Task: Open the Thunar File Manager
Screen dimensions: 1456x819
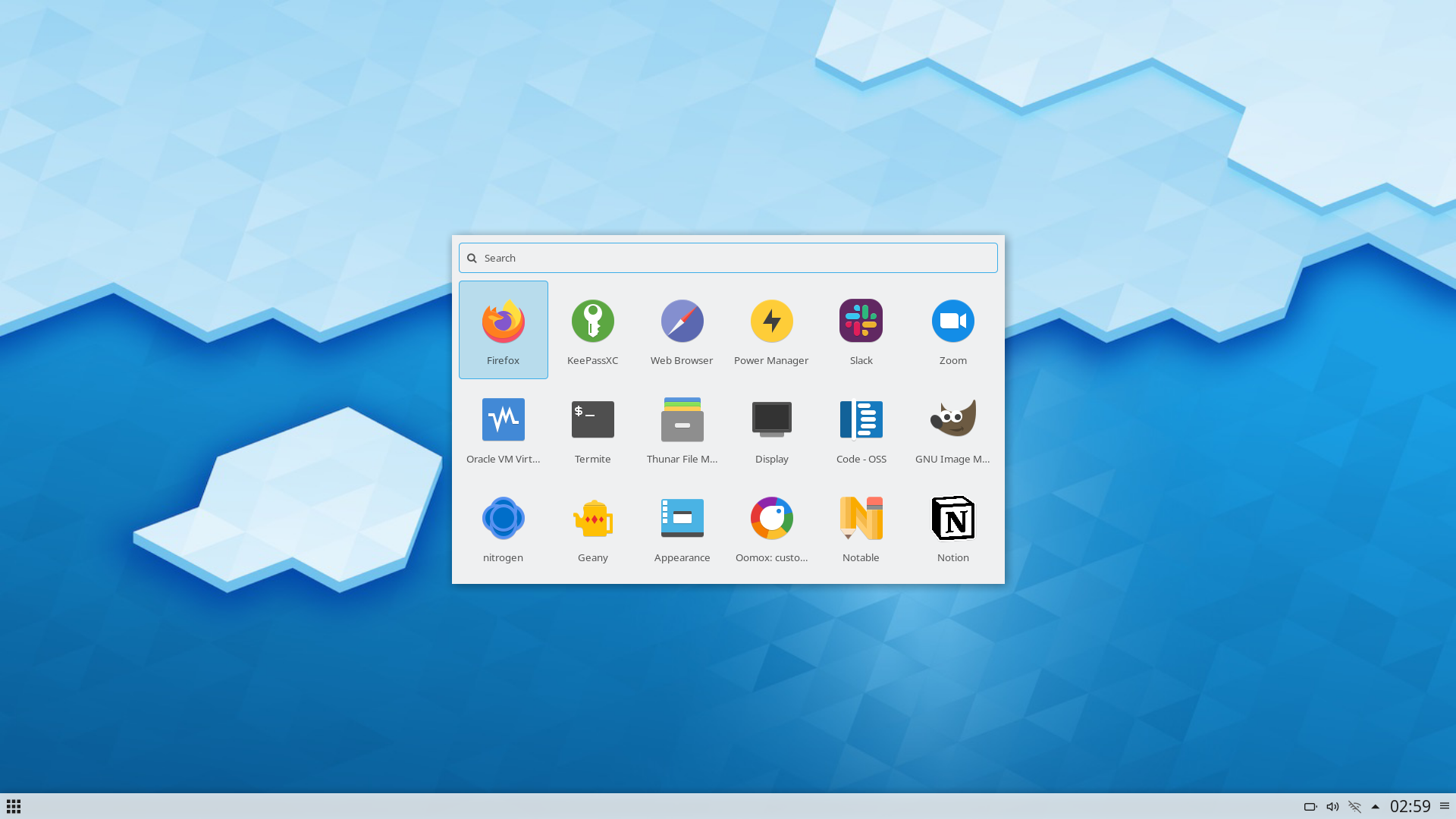Action: point(682,428)
